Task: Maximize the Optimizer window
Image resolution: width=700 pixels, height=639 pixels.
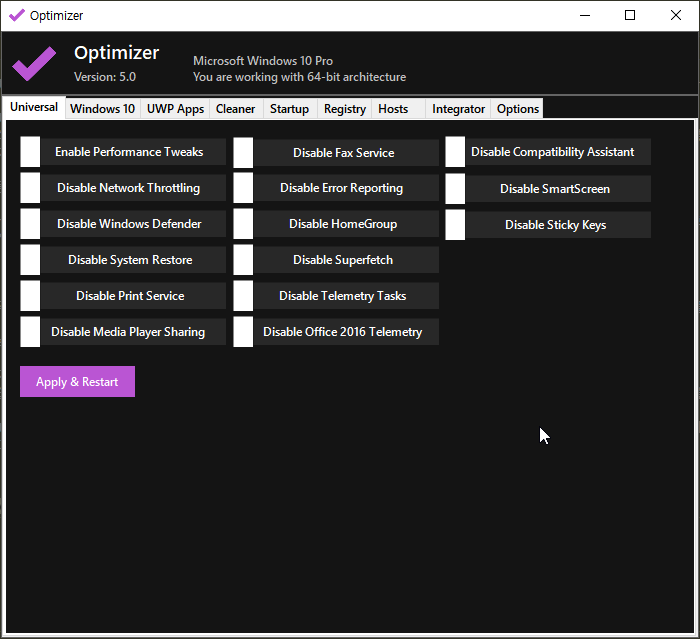Action: (x=630, y=16)
